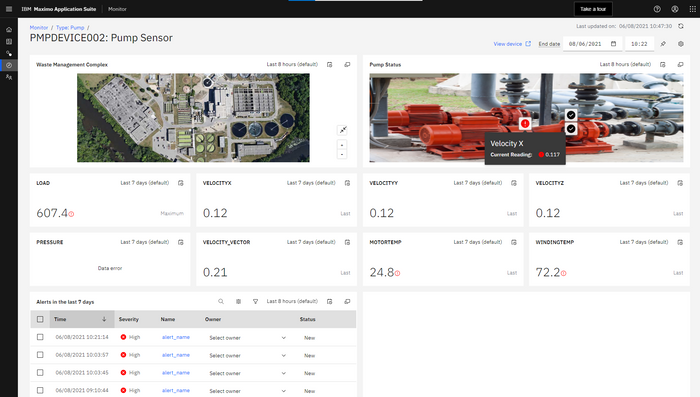Search the alerts table
The image size is (700, 397).
(221, 301)
